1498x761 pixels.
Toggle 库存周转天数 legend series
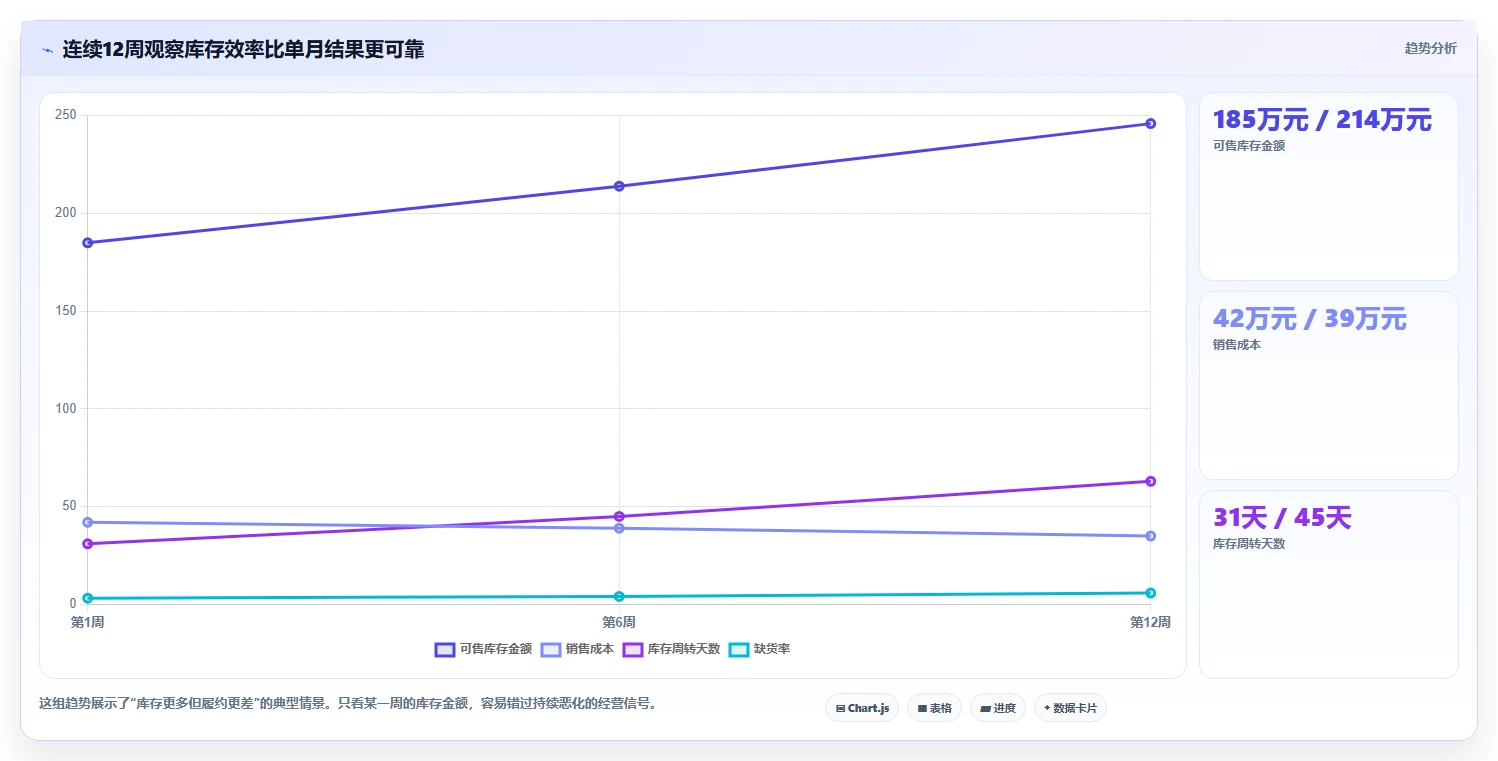coord(671,649)
